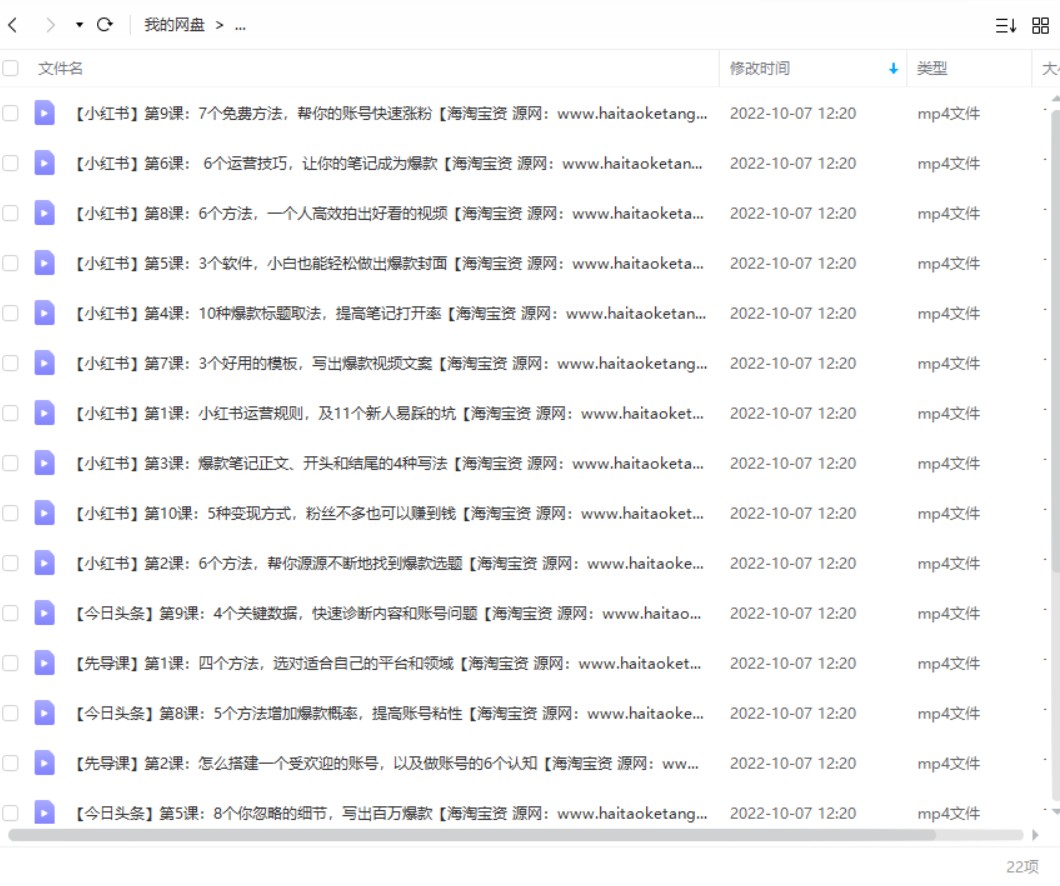Viewport: 1060px width, 886px height.
Task: Click the vertical scrollbar down arrow
Action: click(x=1056, y=810)
